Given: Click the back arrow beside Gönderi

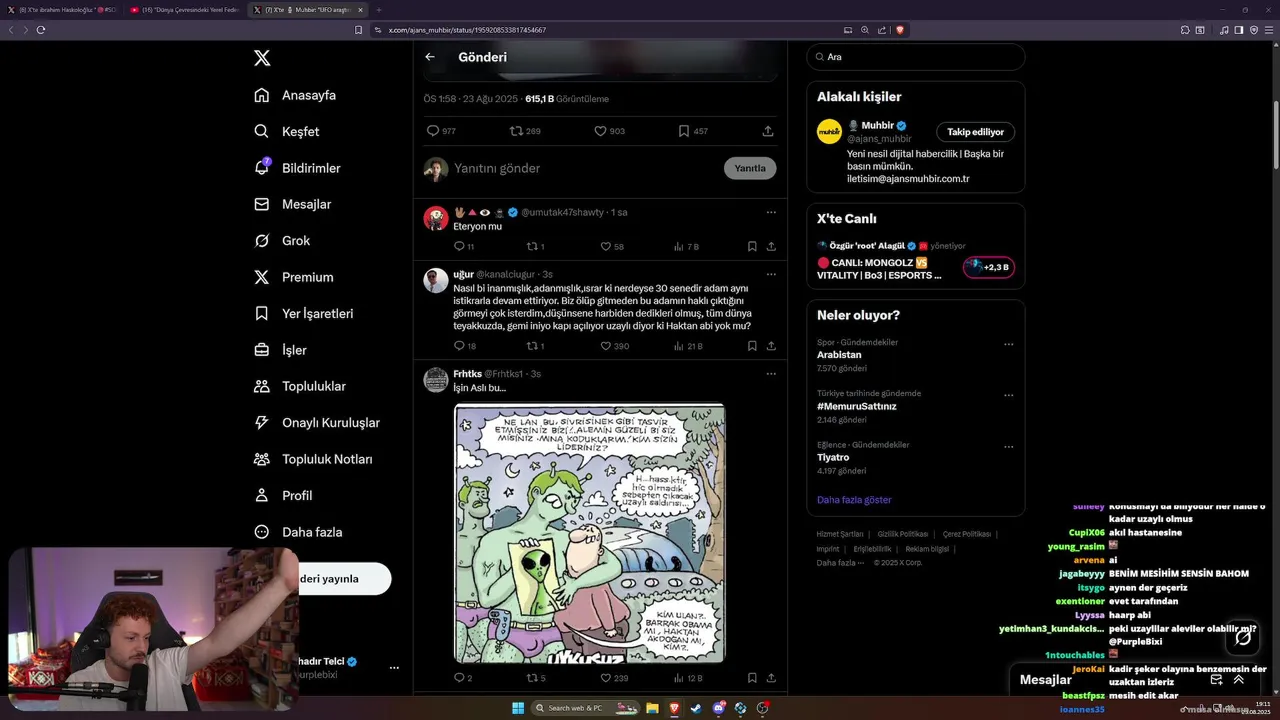Looking at the screenshot, I should pos(430,57).
